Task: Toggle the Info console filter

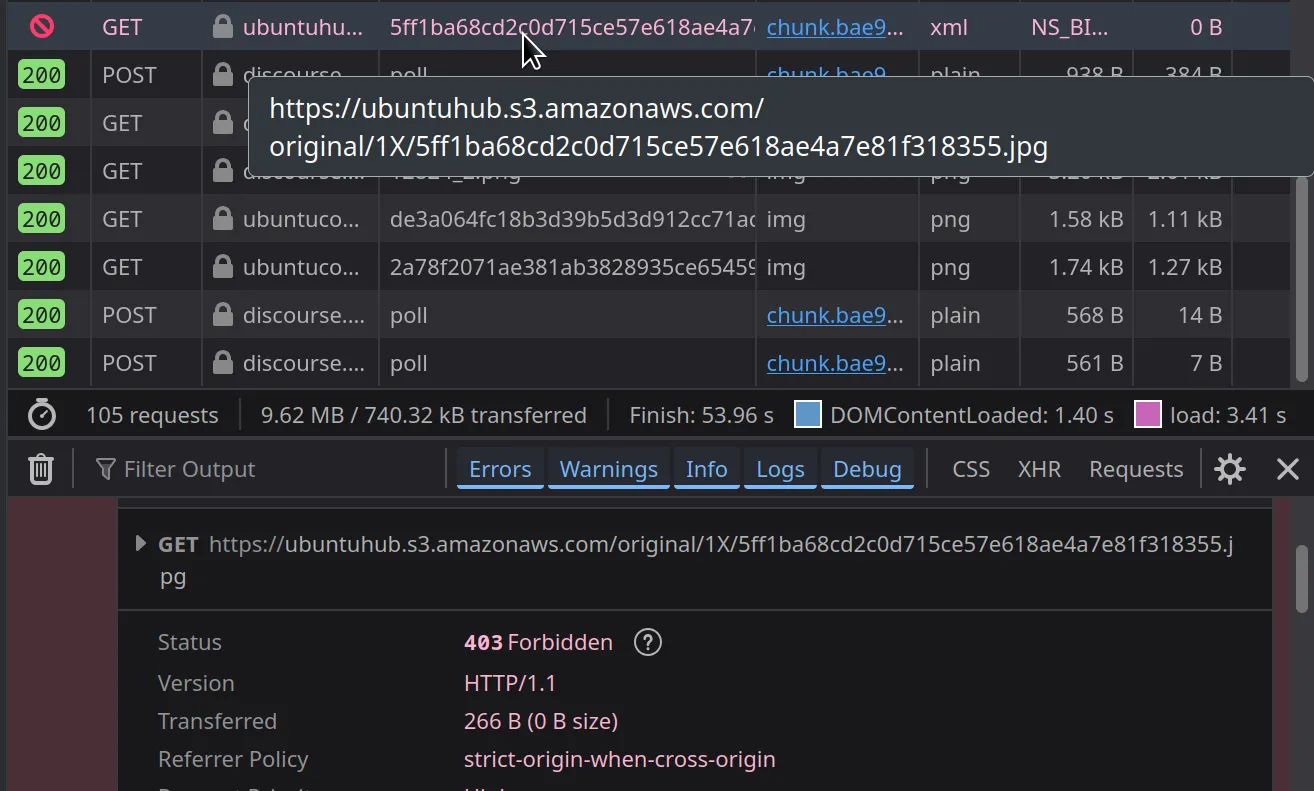Action: pos(706,469)
